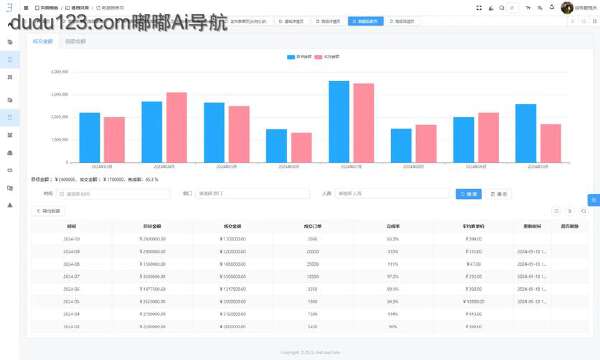Click the blue search button
Image resolution: width=600 pixels, height=360 pixels.
tap(468, 194)
